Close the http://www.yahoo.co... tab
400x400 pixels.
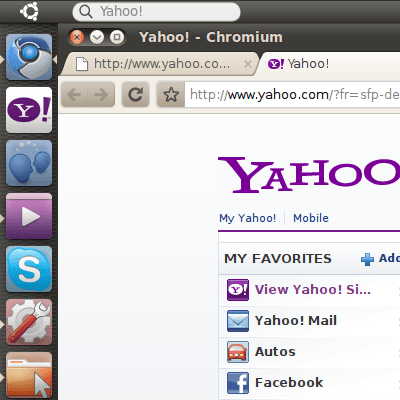coord(248,64)
